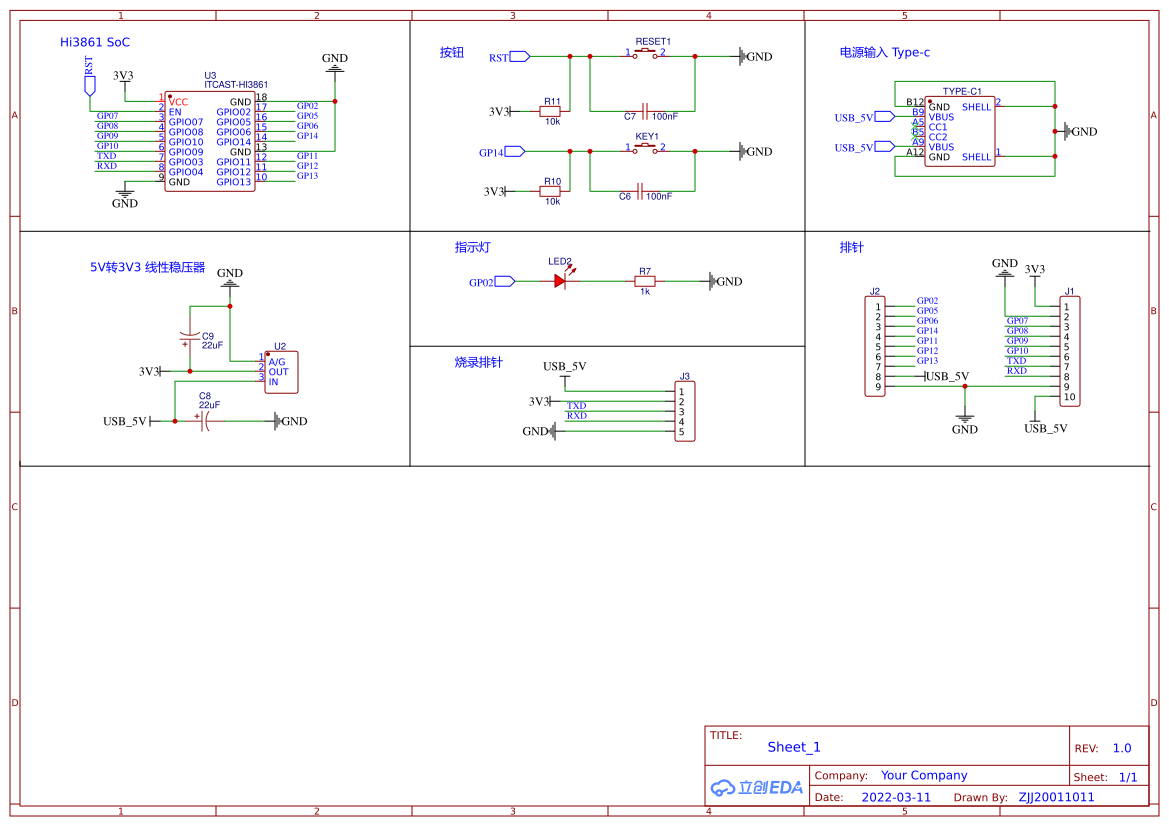The image size is (1169, 826).
Task: Click the "5V转3V3 线性稳压器" section title
Action: 148,267
